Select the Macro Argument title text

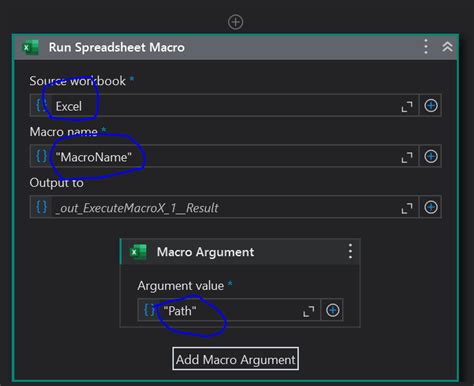(205, 252)
